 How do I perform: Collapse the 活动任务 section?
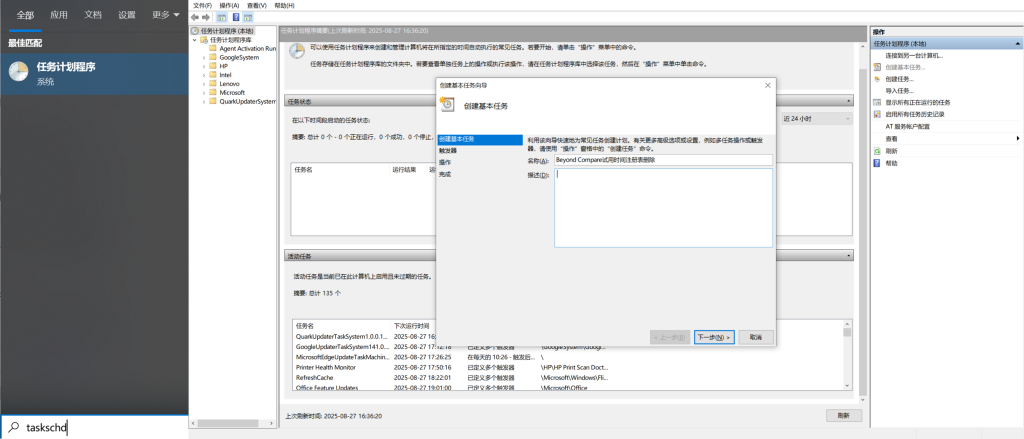849,256
